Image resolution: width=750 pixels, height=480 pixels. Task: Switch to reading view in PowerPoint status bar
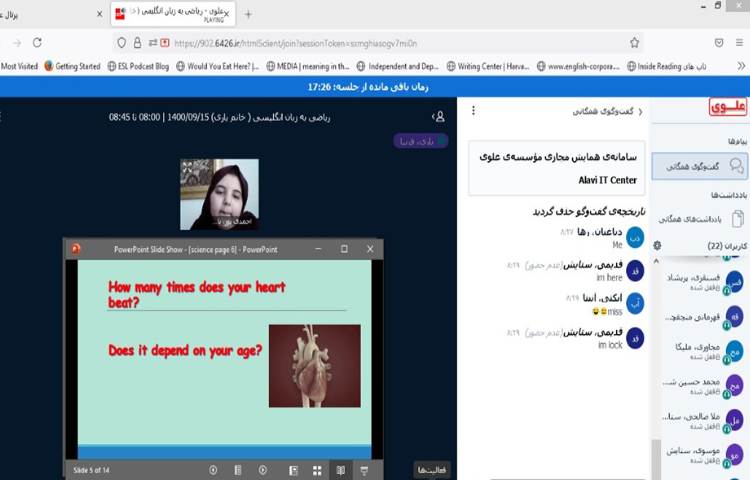[341, 469]
